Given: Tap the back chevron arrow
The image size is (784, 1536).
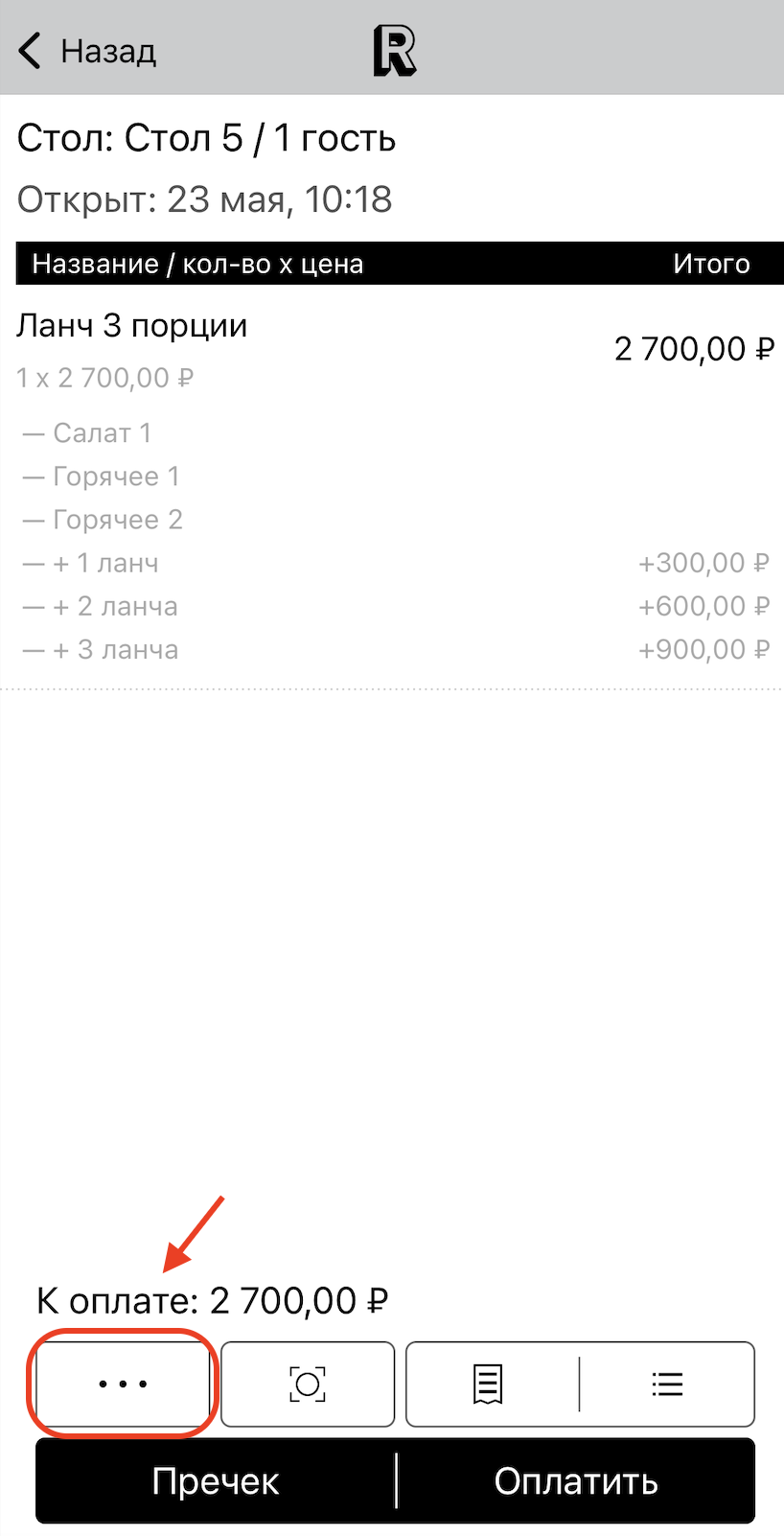Looking at the screenshot, I should pos(31,51).
